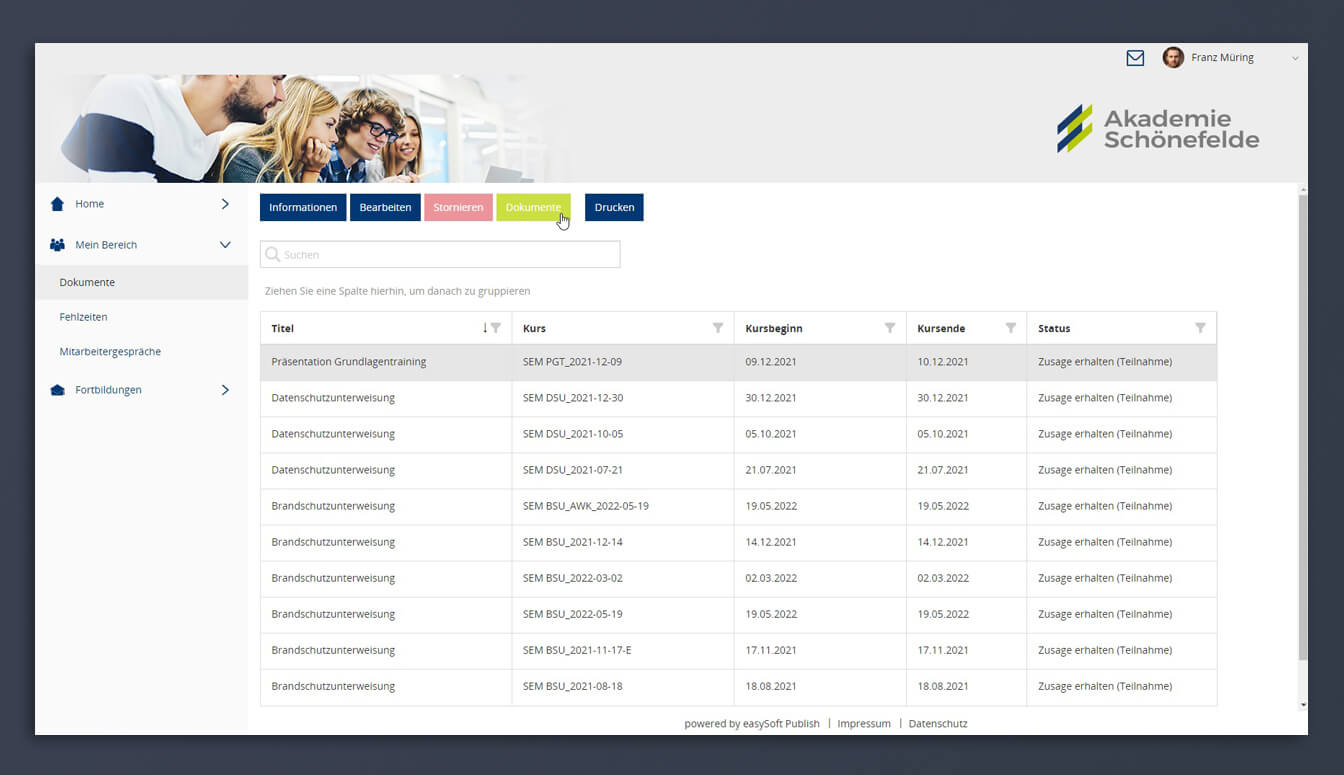Click the grouping drop area hint text
The width and height of the screenshot is (1344, 775).
tap(398, 291)
